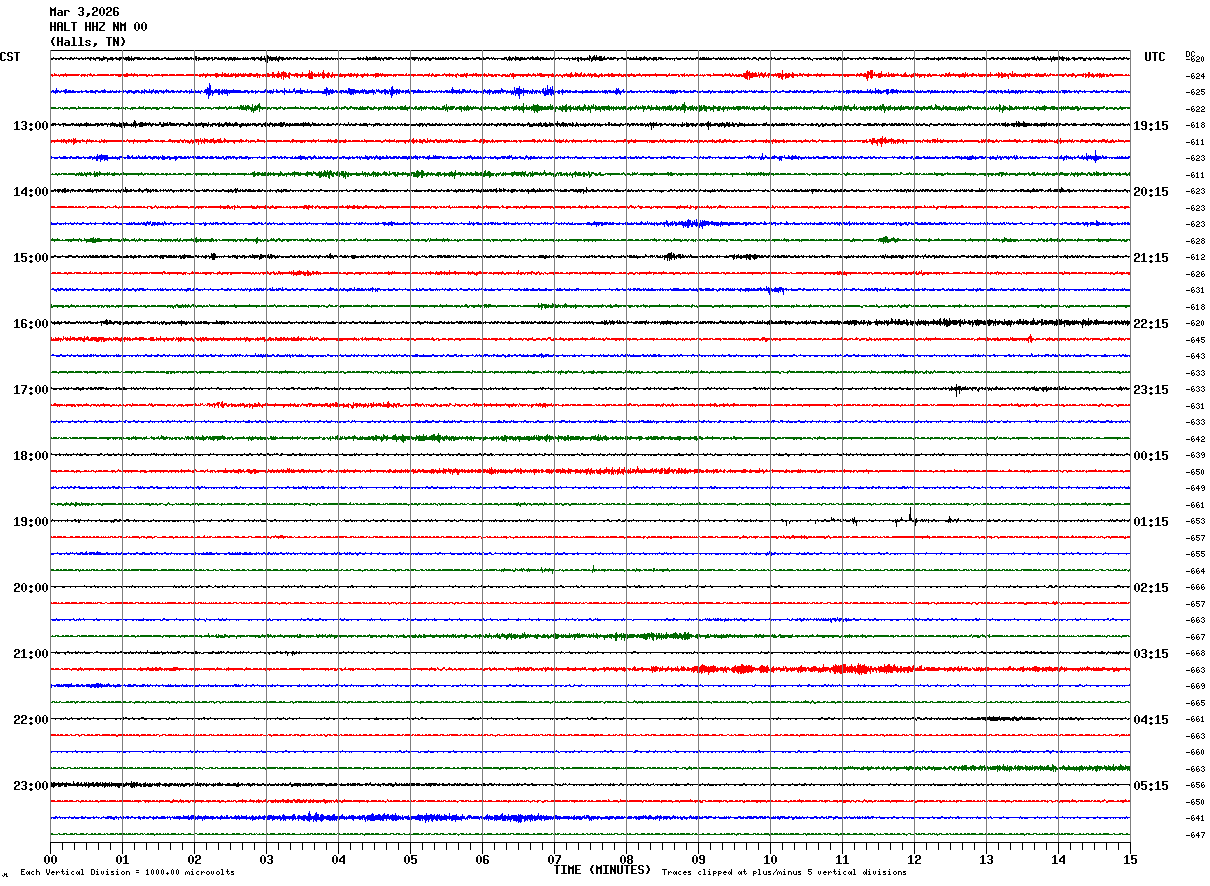Viewport: 1210px width, 886px height.
Task: Click the 15:00 CST time label
Action: [x=31, y=258]
